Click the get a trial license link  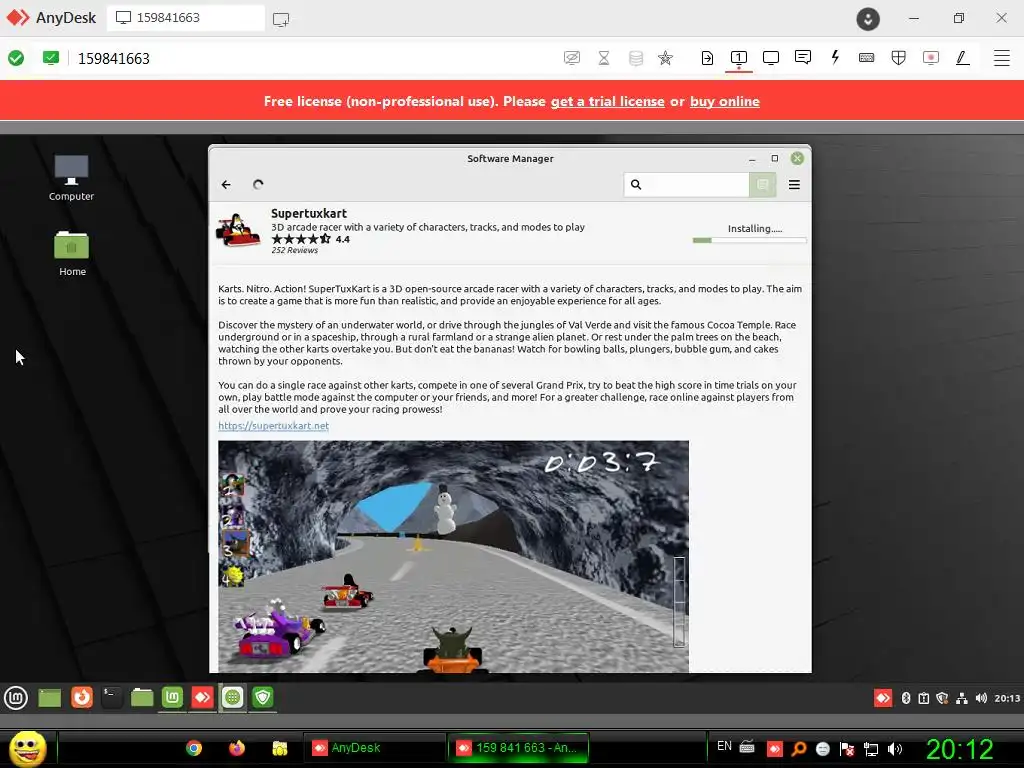607,101
